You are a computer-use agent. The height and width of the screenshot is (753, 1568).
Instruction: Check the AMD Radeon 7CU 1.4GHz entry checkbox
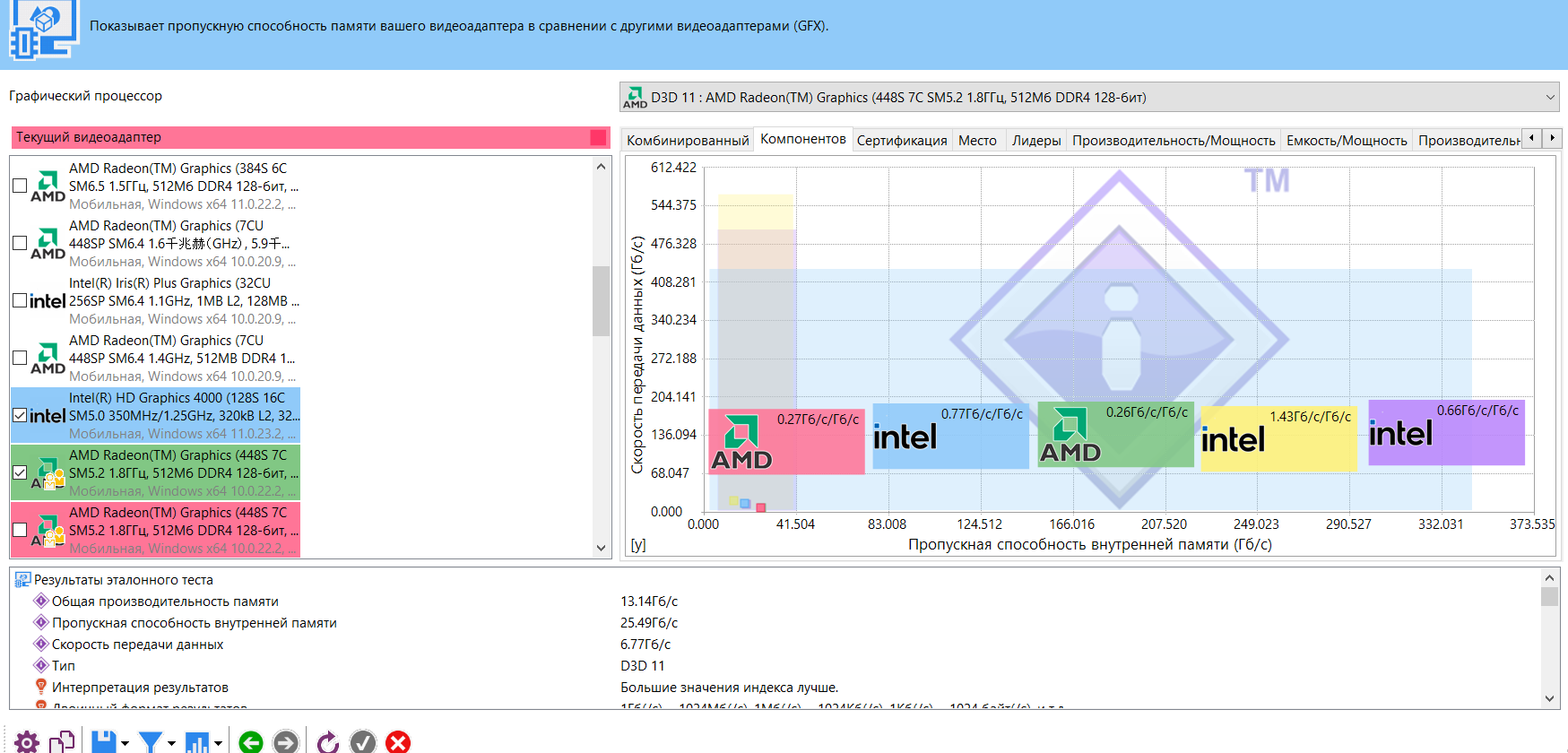[x=20, y=358]
